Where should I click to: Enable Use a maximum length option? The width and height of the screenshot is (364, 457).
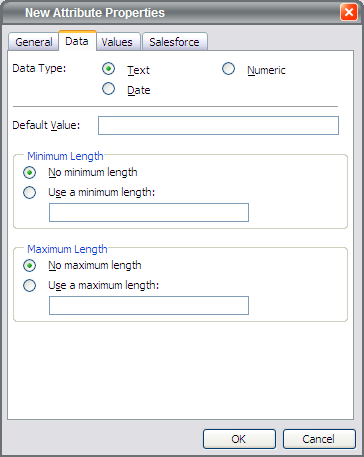coord(29,285)
